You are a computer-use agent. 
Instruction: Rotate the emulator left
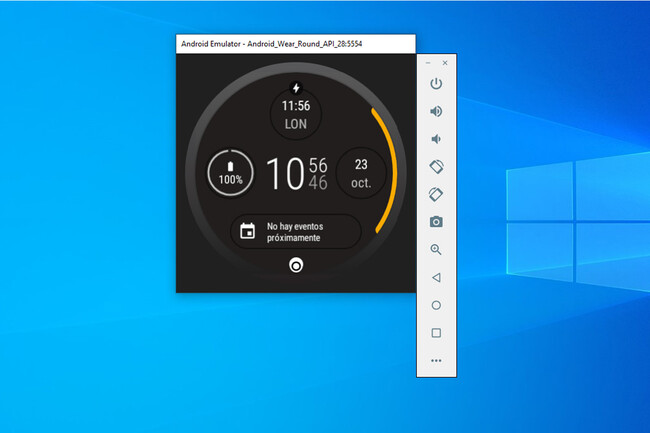tap(436, 167)
